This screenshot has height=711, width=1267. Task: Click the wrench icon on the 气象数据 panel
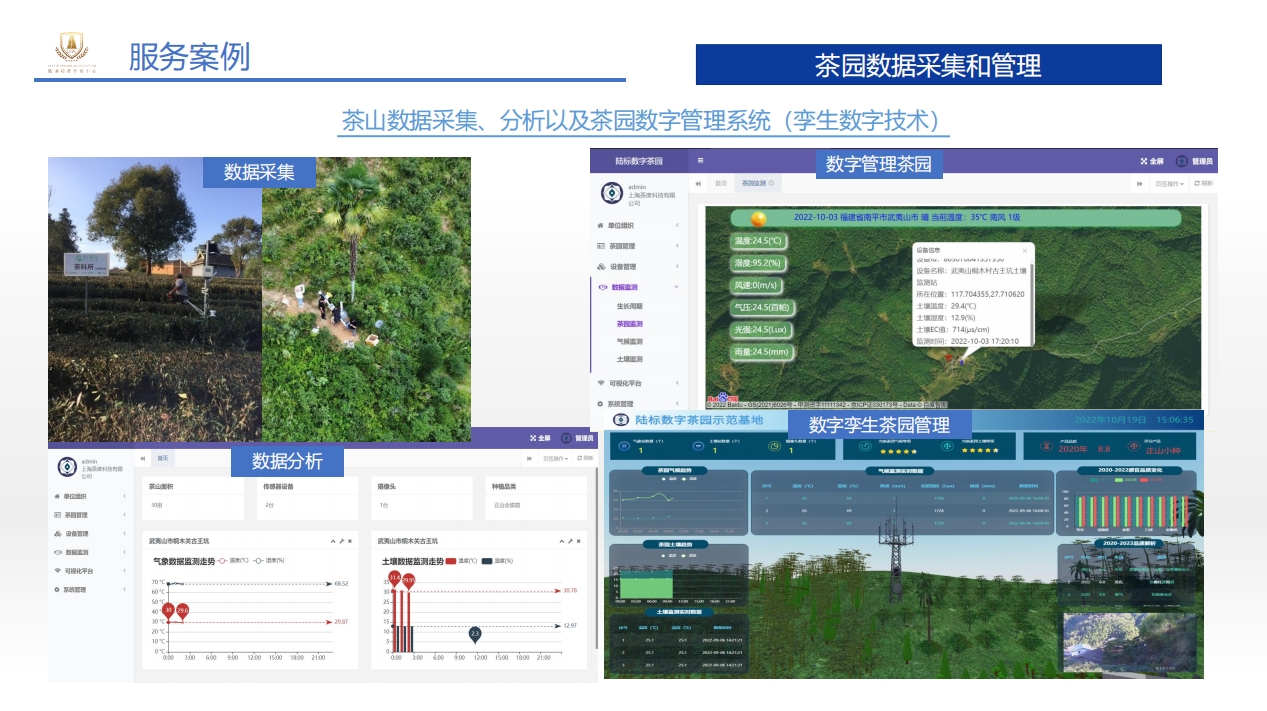coord(341,541)
